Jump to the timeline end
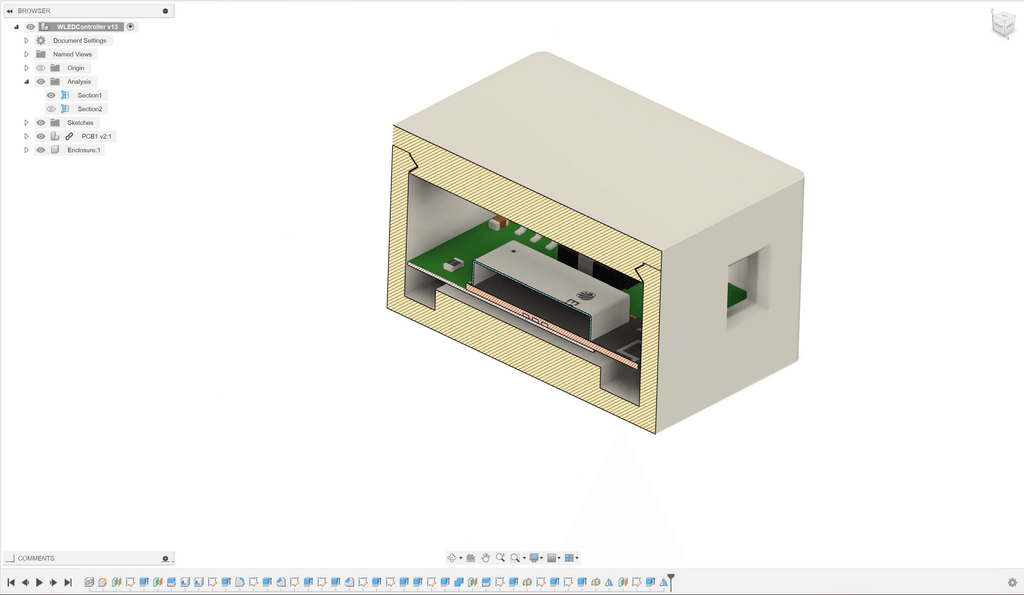 click(67, 583)
